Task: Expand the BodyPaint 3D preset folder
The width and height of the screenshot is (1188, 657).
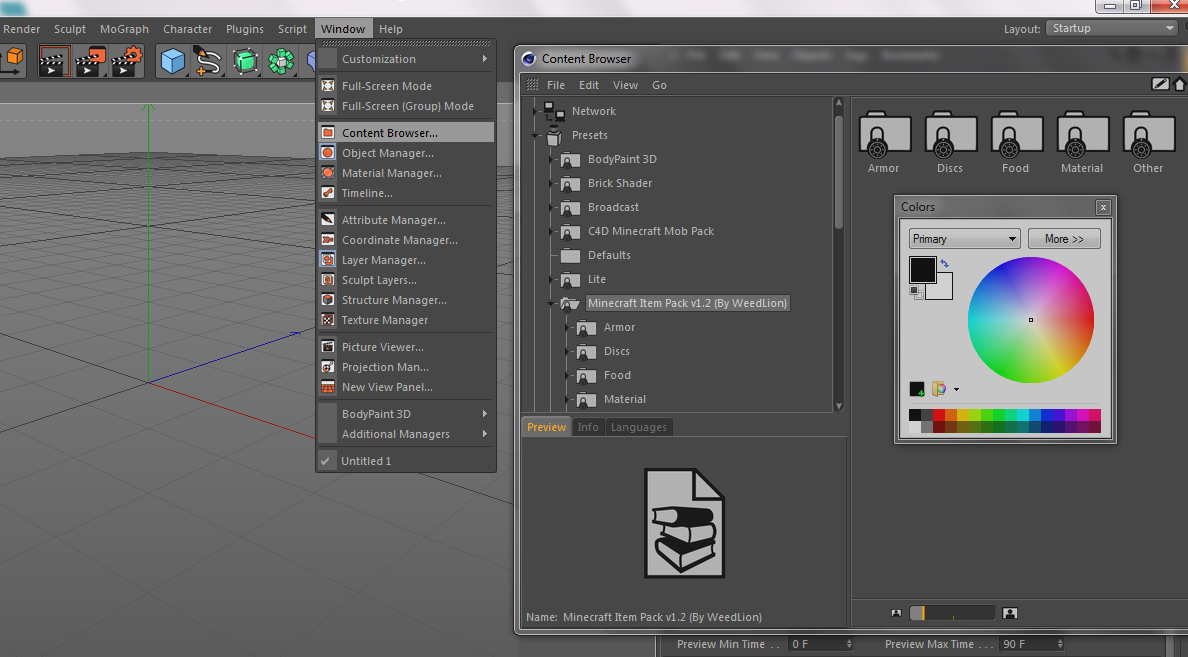Action: (552, 160)
